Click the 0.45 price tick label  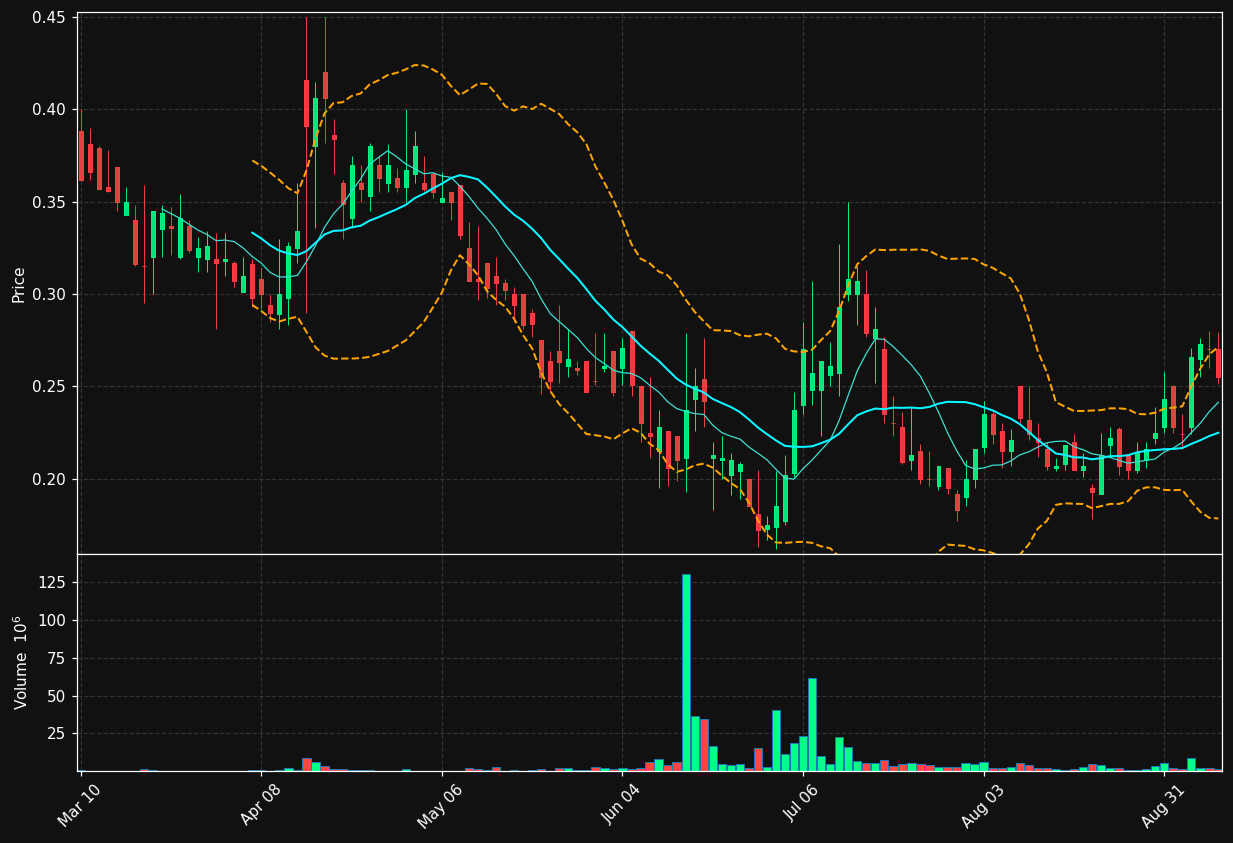[49, 18]
